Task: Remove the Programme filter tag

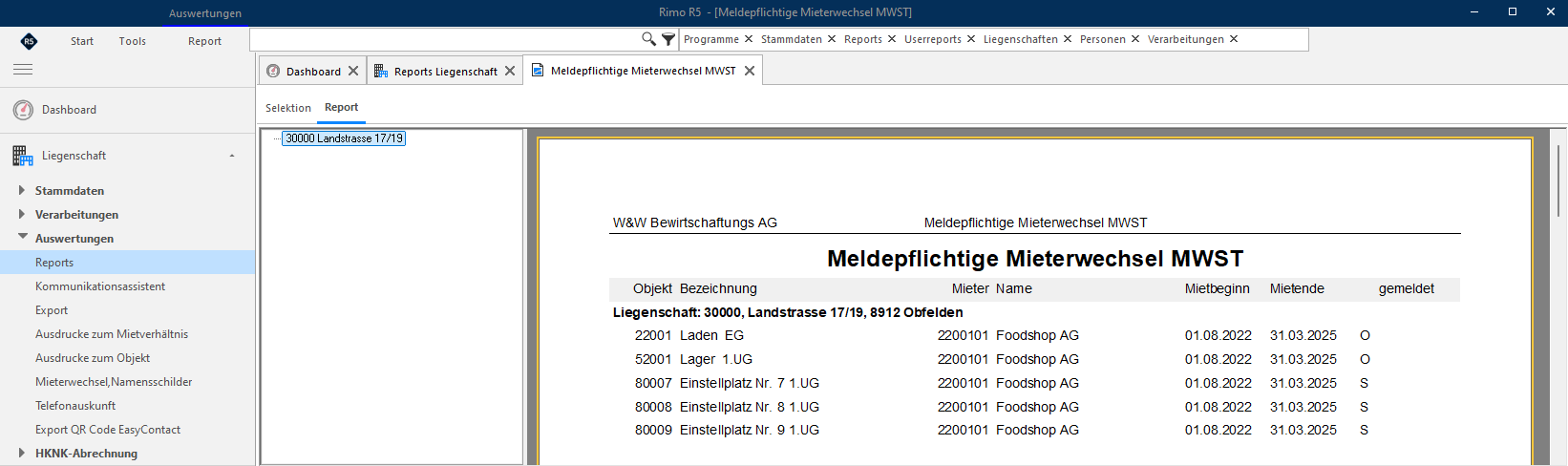Action: (749, 39)
